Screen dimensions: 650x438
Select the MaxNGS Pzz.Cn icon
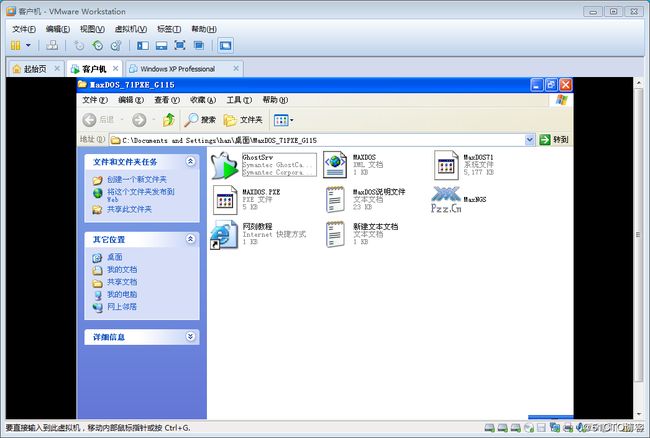coord(446,200)
